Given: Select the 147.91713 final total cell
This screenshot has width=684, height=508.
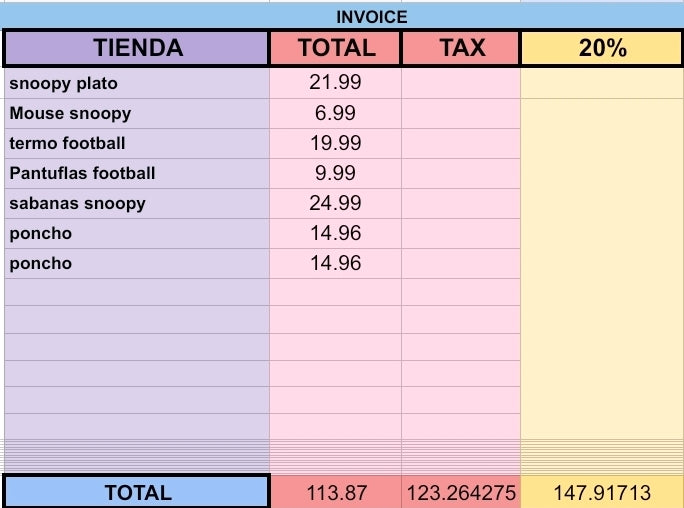Looking at the screenshot, I should (x=601, y=492).
